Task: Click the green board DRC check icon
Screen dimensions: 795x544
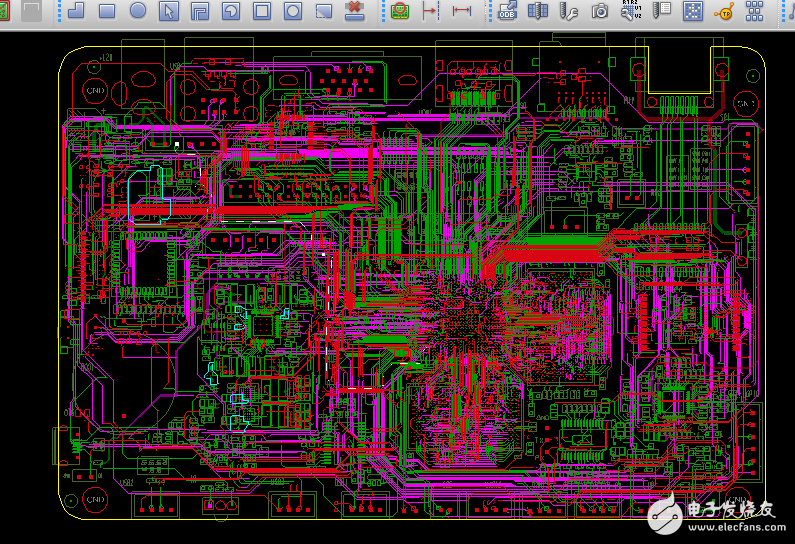Action: (x=400, y=11)
